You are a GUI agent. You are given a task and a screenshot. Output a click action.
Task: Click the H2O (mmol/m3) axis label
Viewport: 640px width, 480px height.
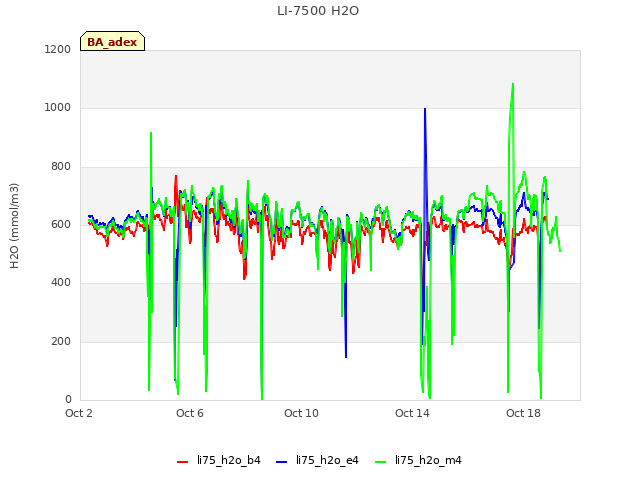[14, 226]
